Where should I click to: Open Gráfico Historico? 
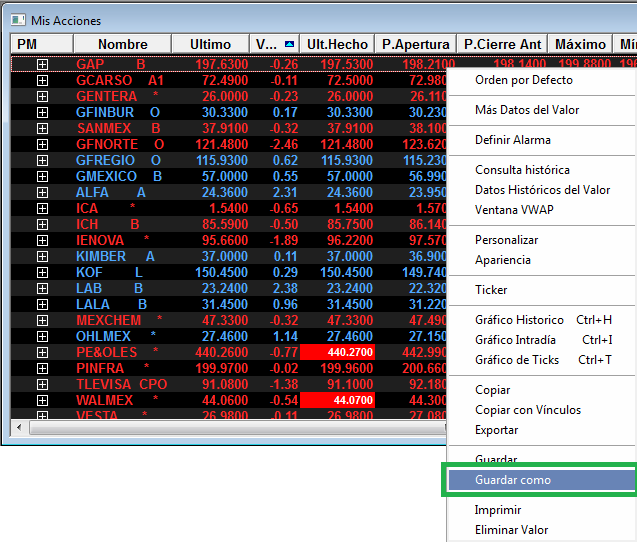542,320
